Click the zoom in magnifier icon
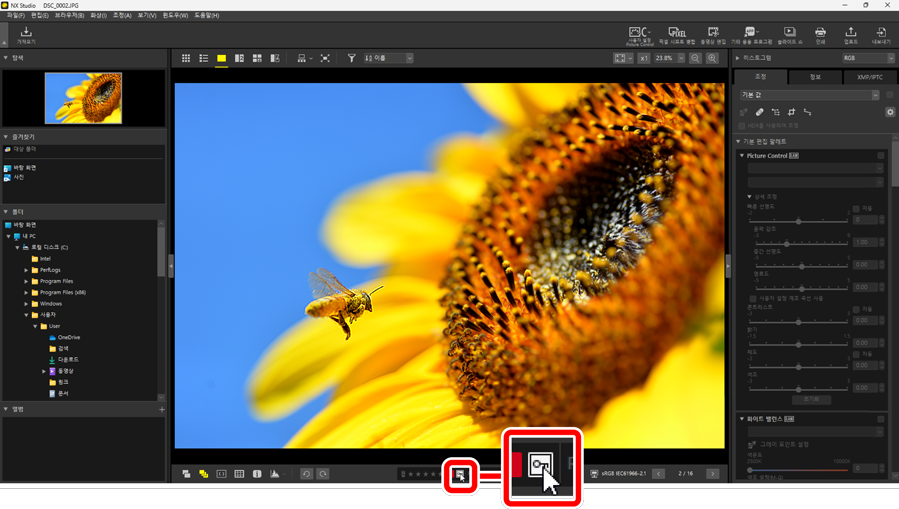This screenshot has height=509, width=899. click(x=712, y=59)
